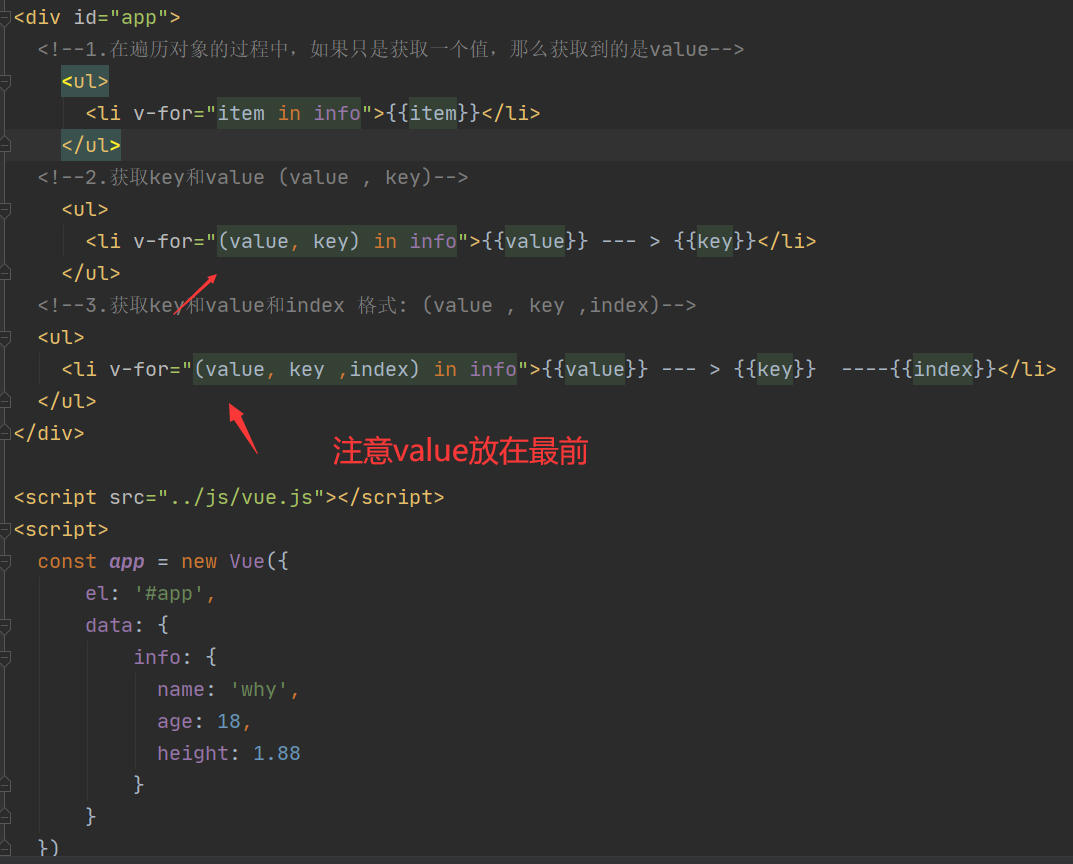
Task: Click the "el" property key
Action: (x=97, y=593)
